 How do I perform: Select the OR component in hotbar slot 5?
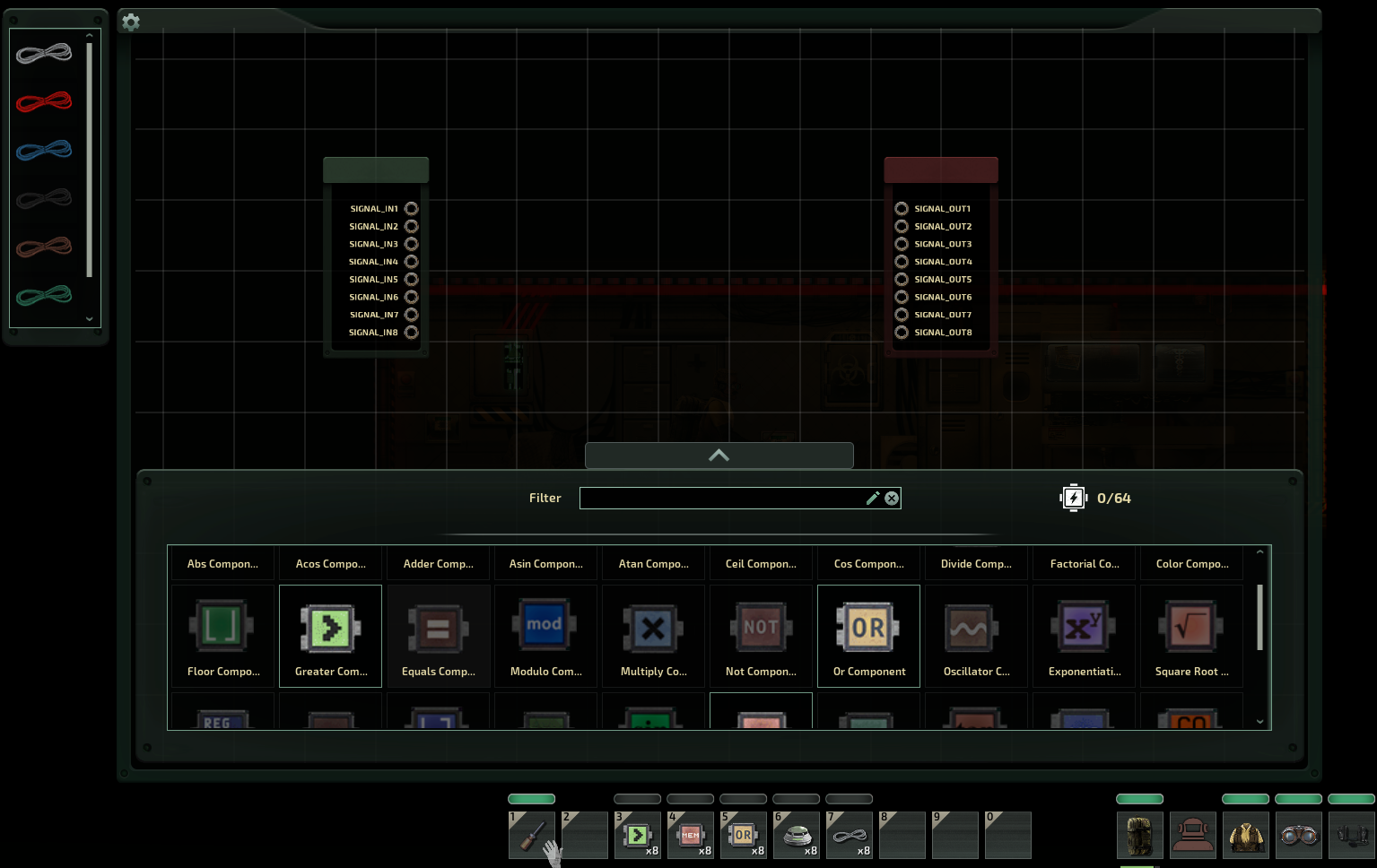(x=744, y=836)
